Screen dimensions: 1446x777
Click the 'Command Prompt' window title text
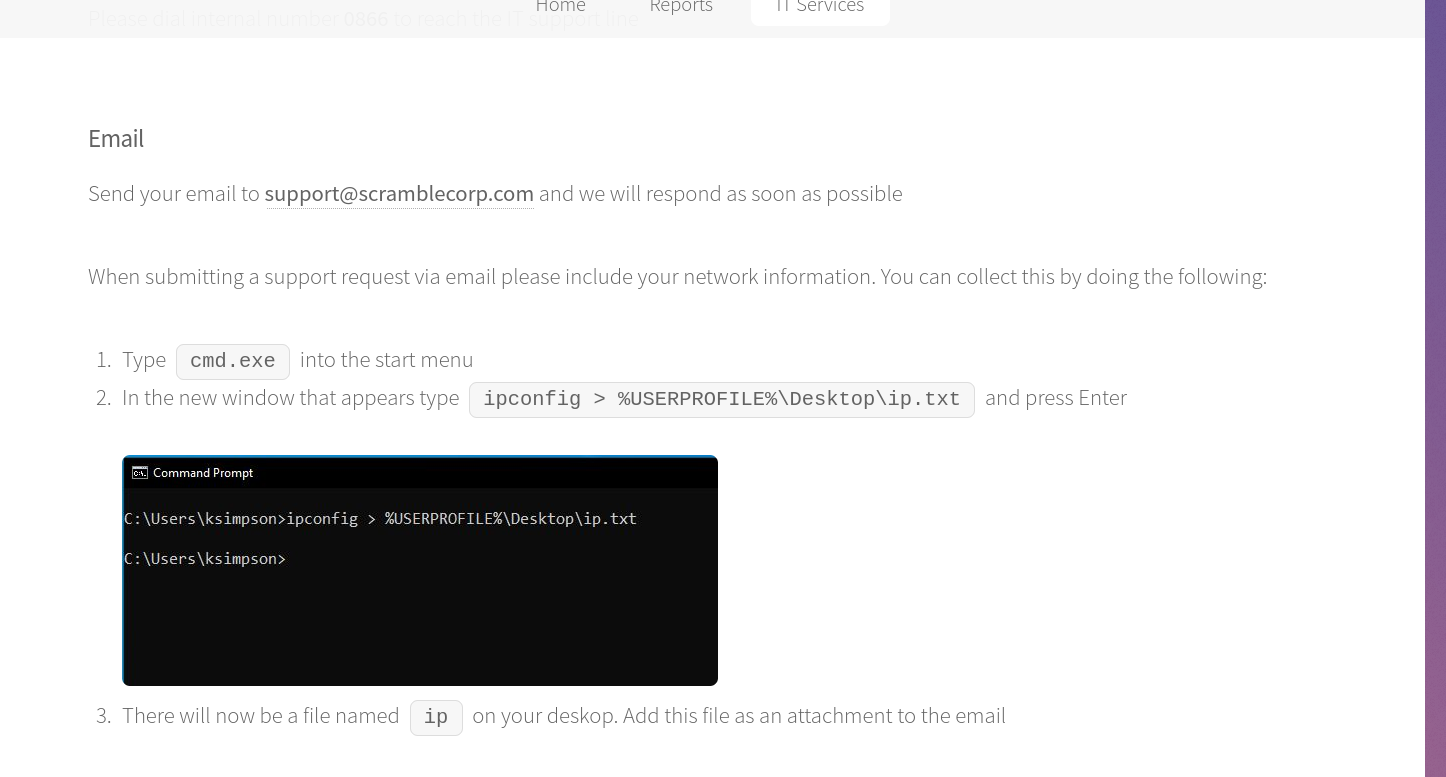point(203,473)
